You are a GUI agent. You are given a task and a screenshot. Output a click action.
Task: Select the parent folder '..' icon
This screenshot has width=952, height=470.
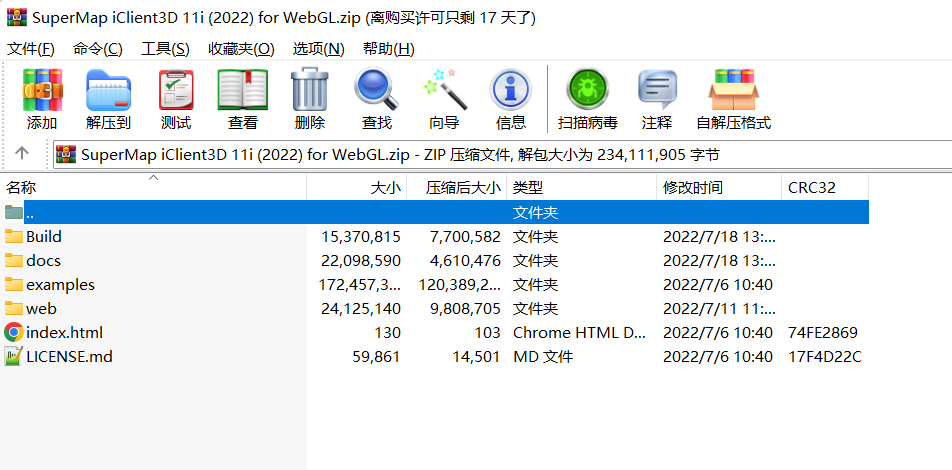coord(13,213)
